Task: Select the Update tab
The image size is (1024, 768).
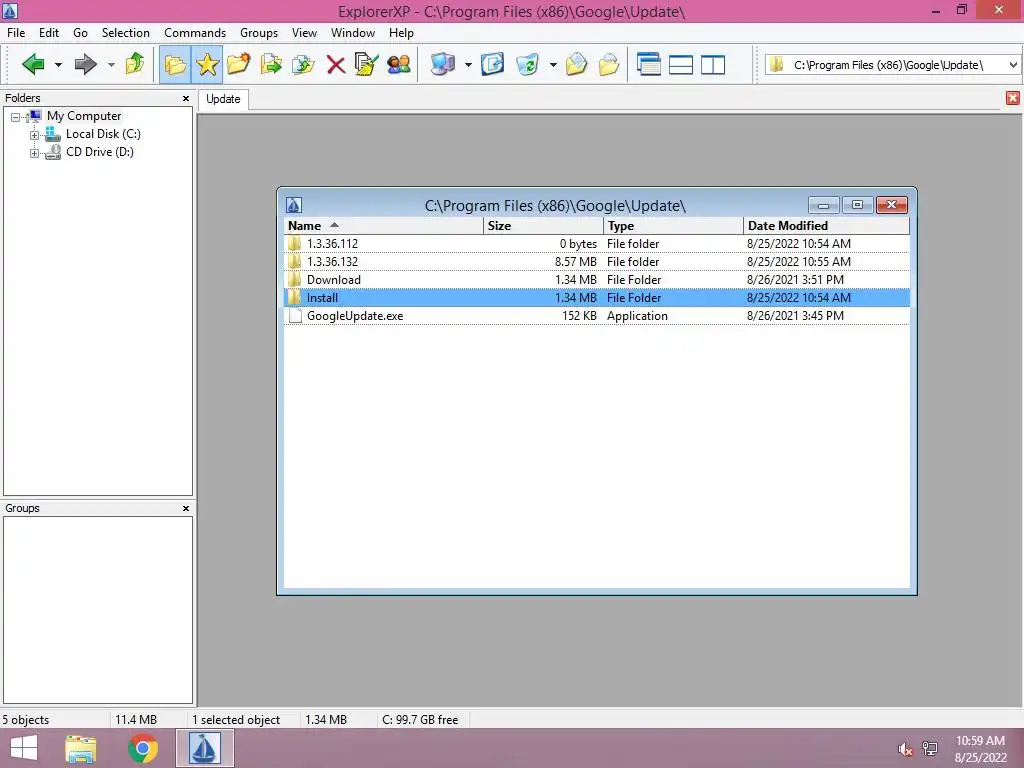Action: coord(223,99)
